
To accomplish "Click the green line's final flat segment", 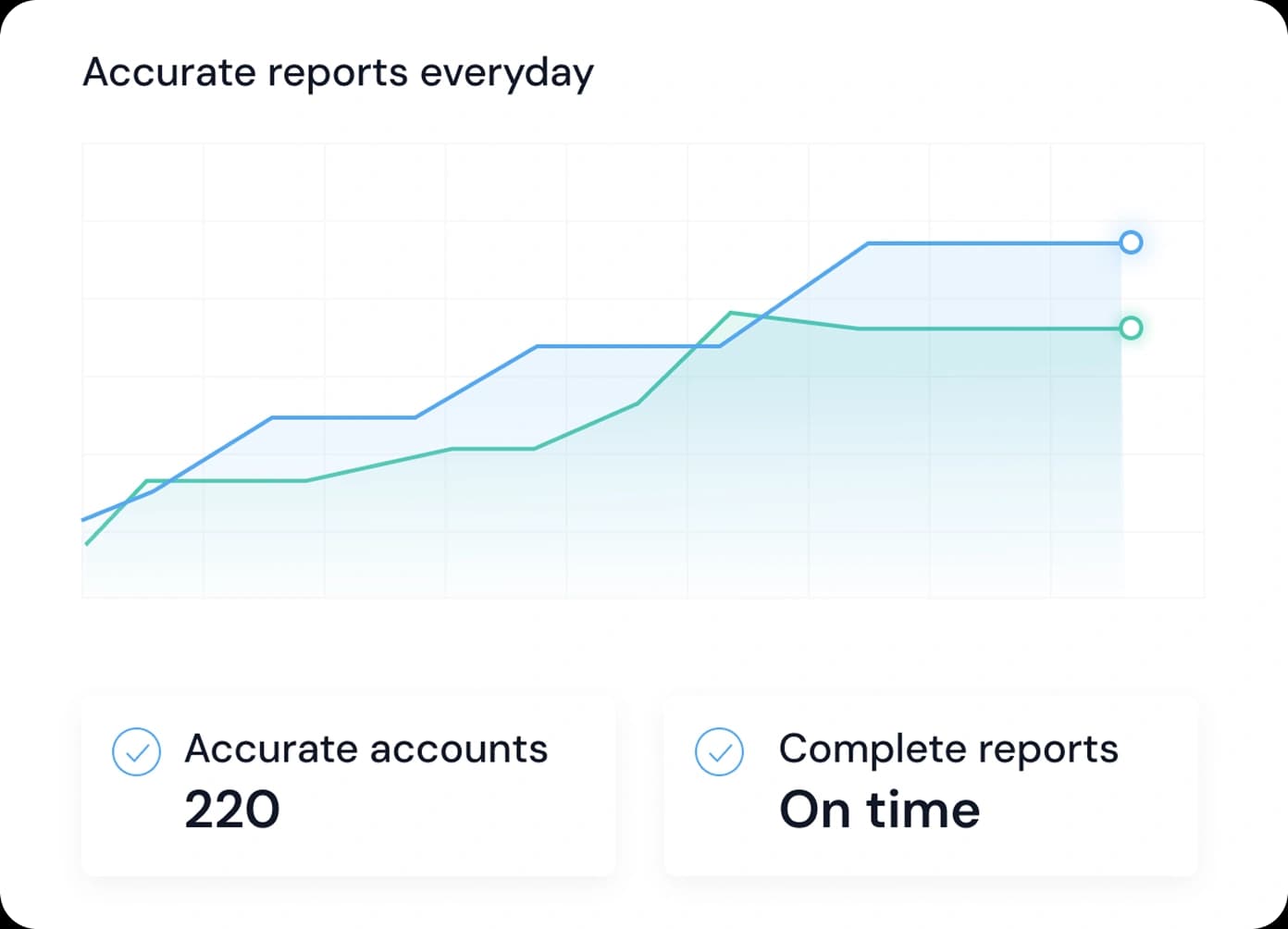I will (x=990, y=328).
